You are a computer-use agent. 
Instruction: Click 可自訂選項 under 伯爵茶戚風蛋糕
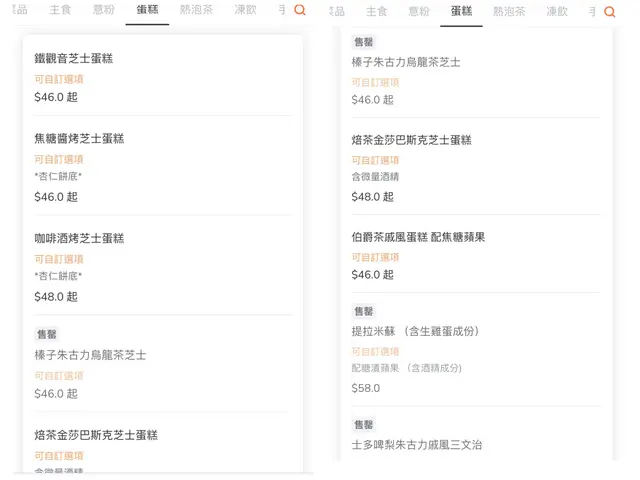pyautogui.click(x=375, y=257)
